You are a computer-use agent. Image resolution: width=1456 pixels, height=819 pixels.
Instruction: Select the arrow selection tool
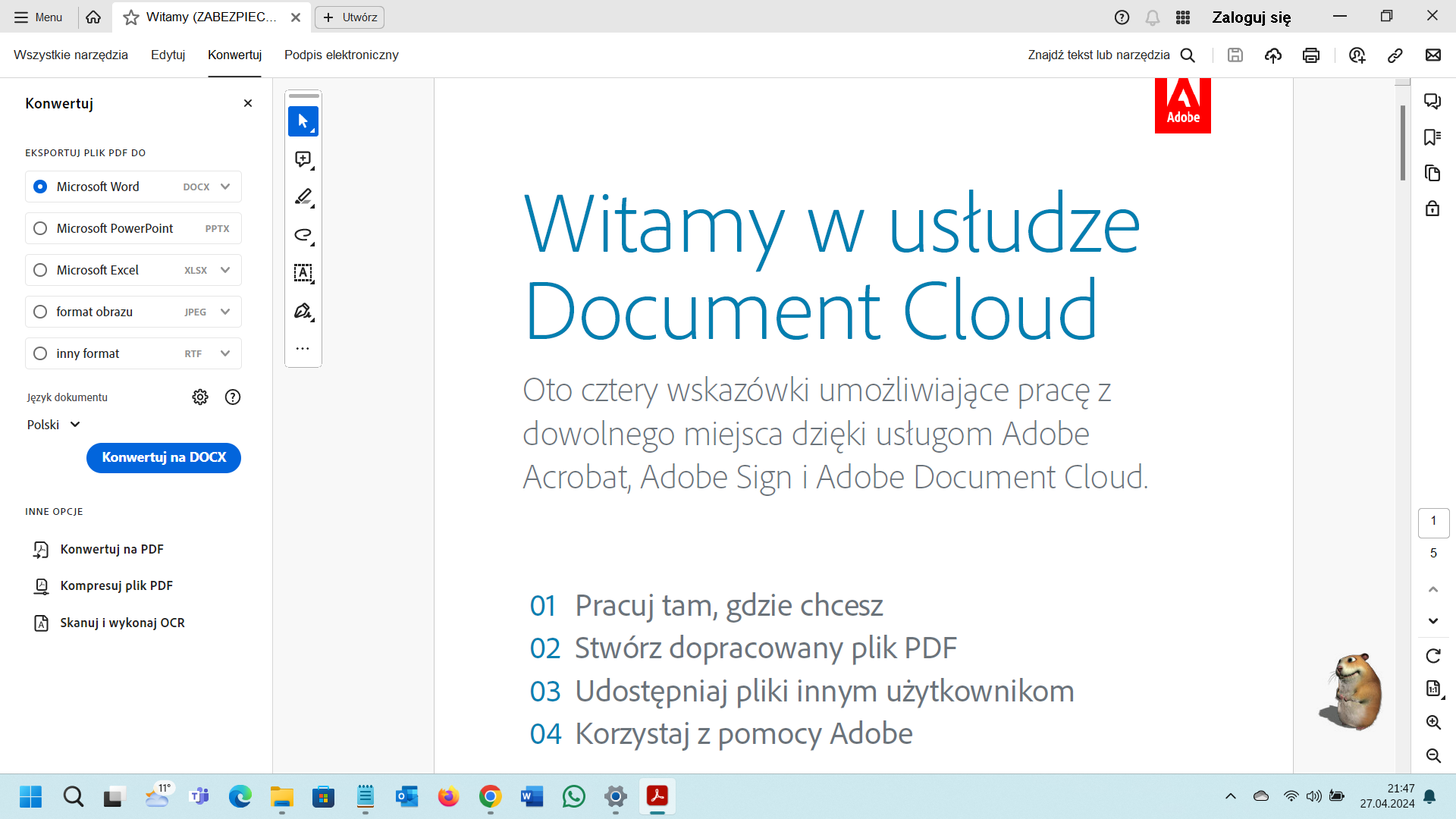(x=303, y=121)
